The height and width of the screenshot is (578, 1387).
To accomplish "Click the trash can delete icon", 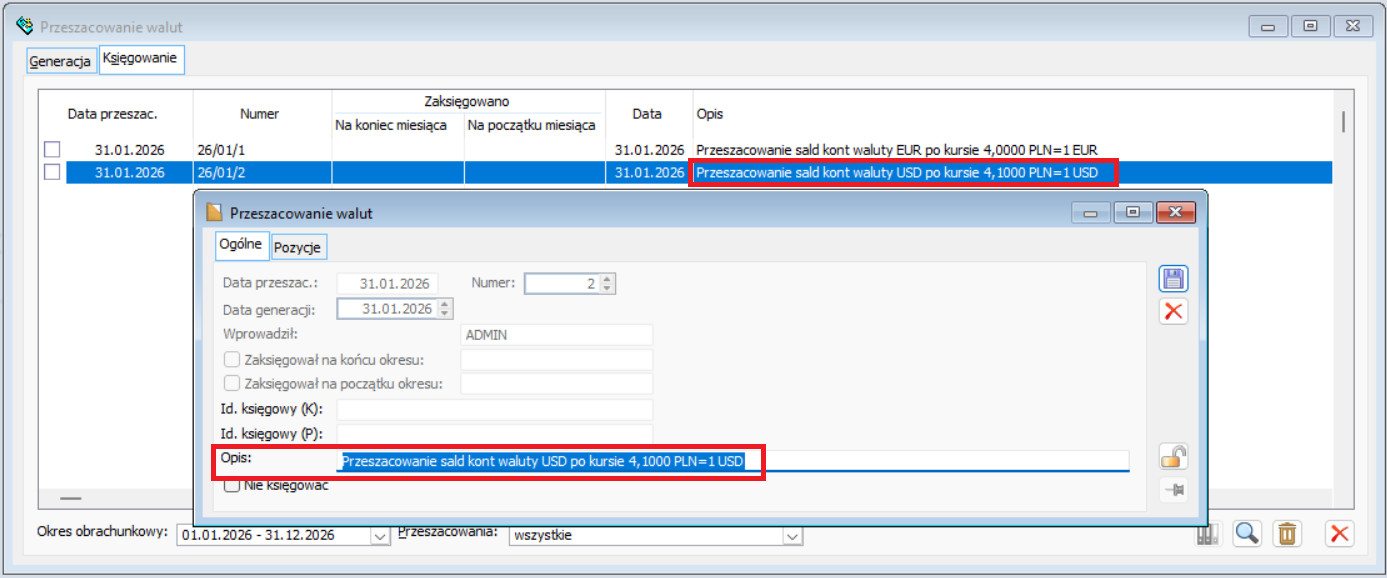I will 1287,534.
